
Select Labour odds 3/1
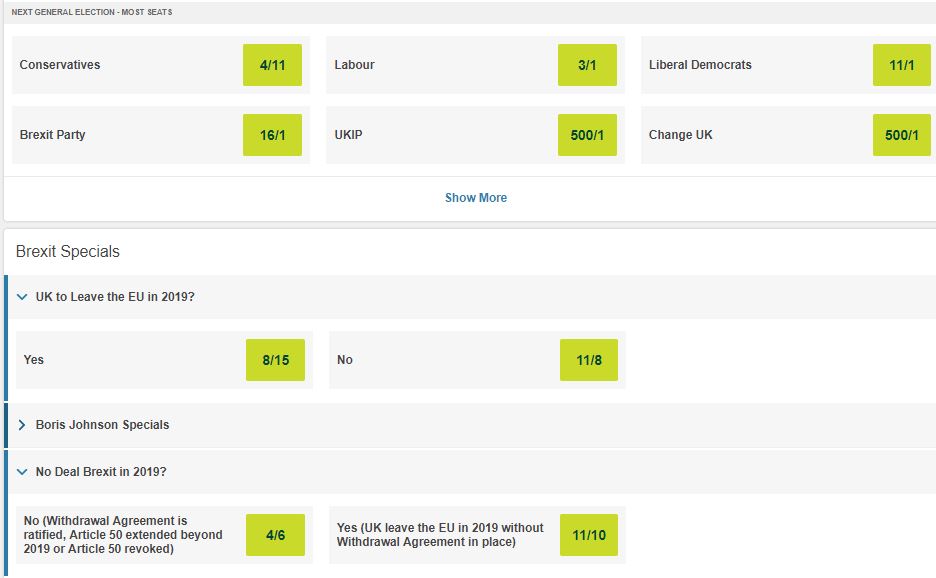click(587, 65)
